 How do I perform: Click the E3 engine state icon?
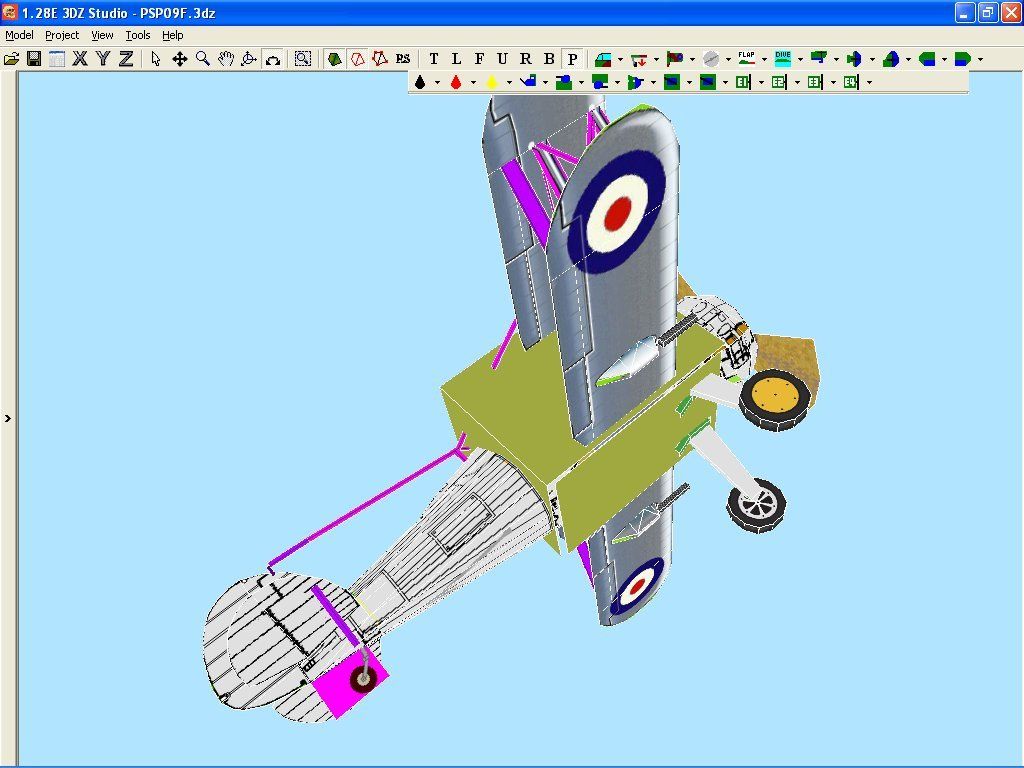[x=816, y=82]
